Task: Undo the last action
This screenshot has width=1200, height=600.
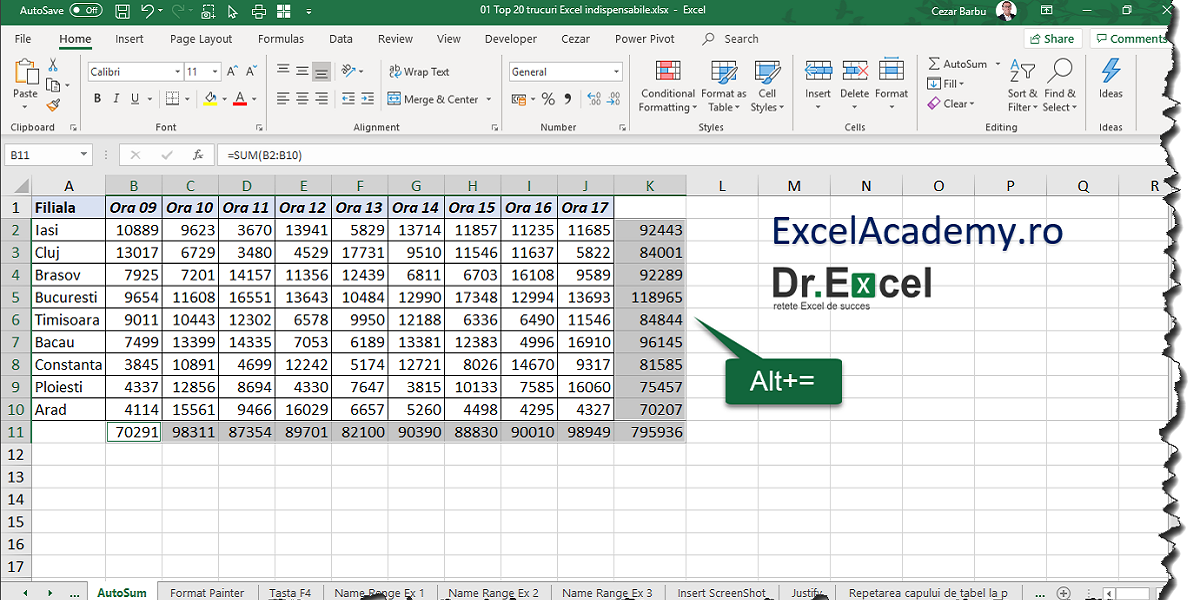Action: 147,11
